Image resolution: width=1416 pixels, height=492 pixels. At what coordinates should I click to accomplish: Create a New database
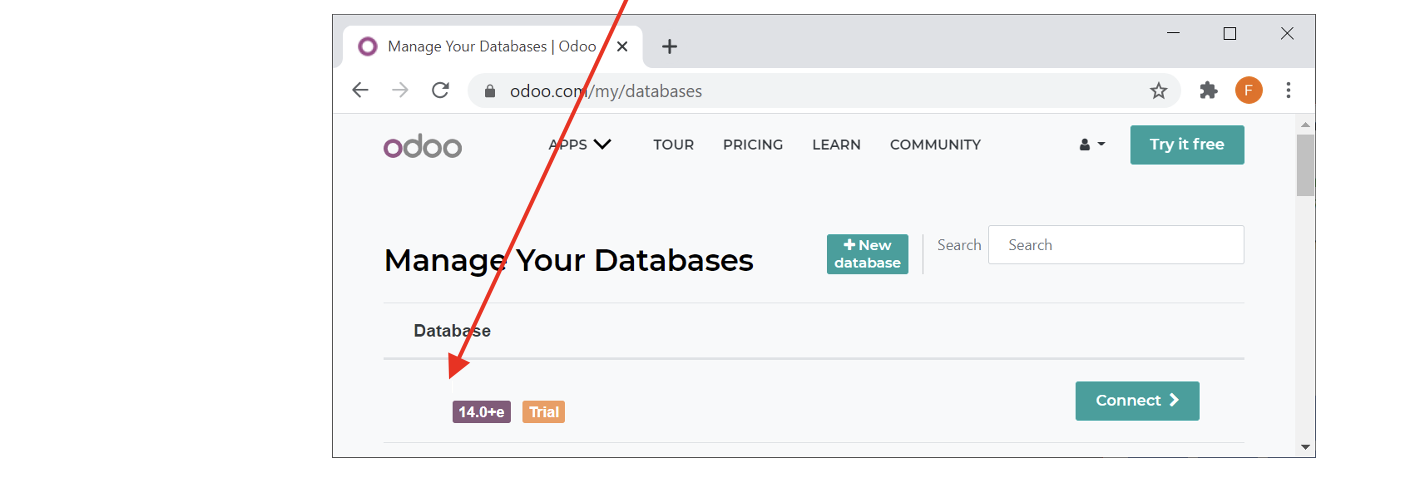click(867, 254)
